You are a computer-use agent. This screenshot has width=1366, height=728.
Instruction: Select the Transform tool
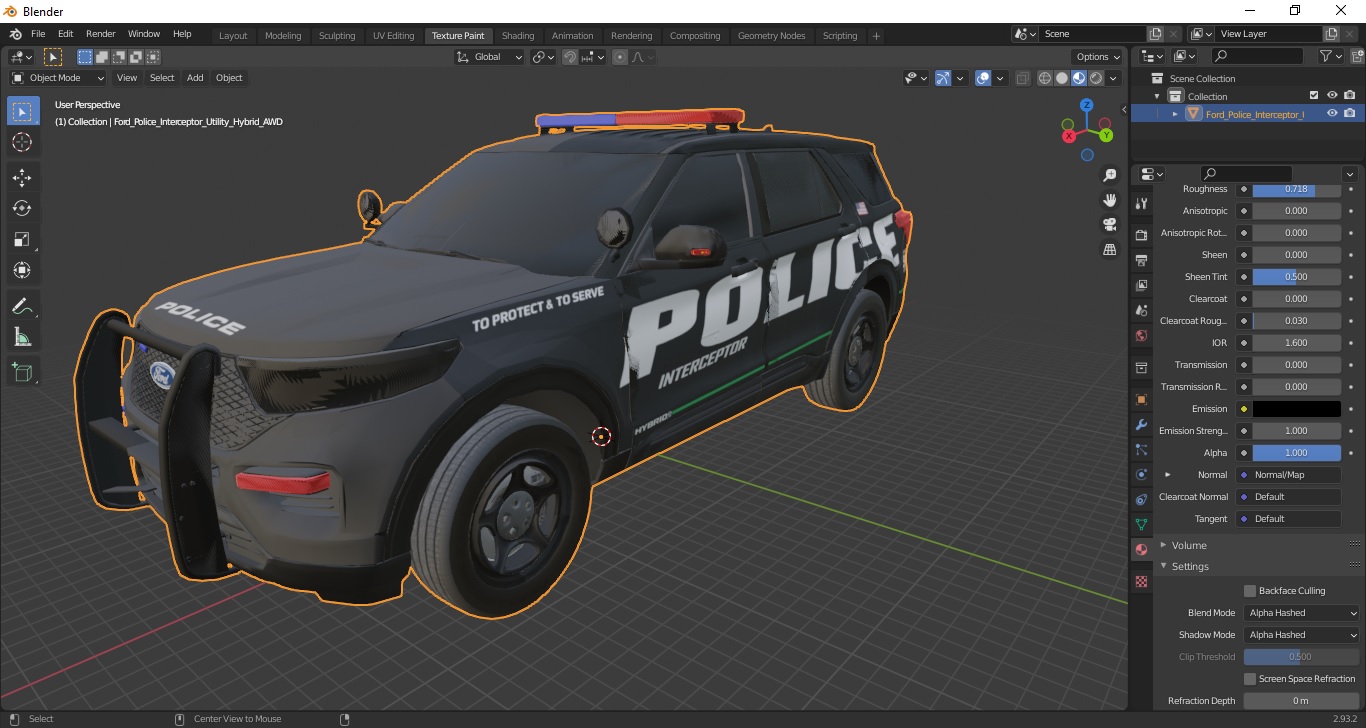pyautogui.click(x=22, y=271)
